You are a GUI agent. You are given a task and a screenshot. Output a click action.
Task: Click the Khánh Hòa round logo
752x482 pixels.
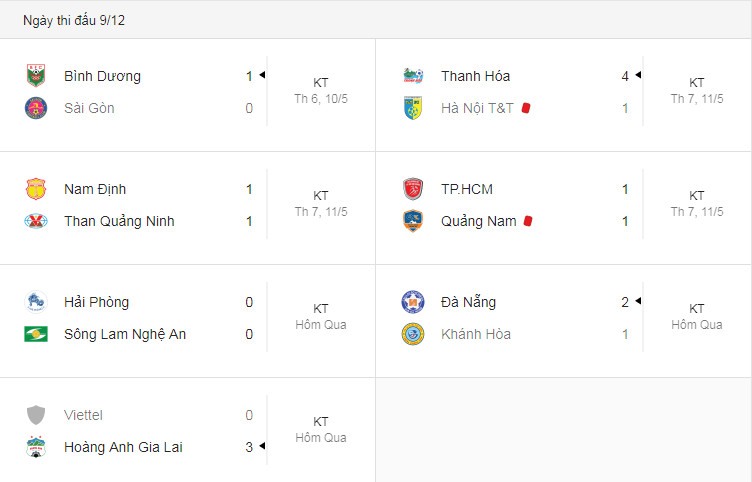pyautogui.click(x=413, y=334)
